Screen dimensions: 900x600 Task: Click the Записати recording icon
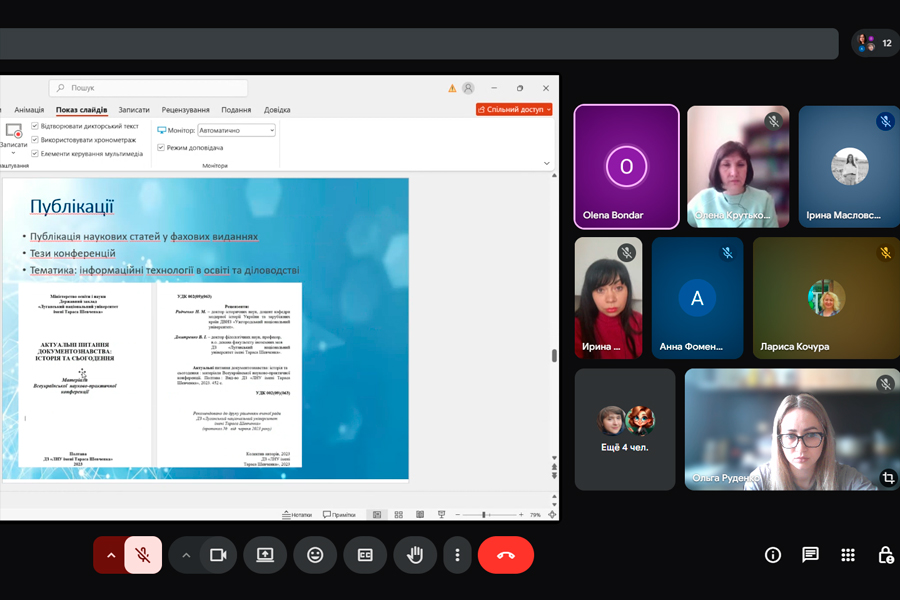coord(14,131)
